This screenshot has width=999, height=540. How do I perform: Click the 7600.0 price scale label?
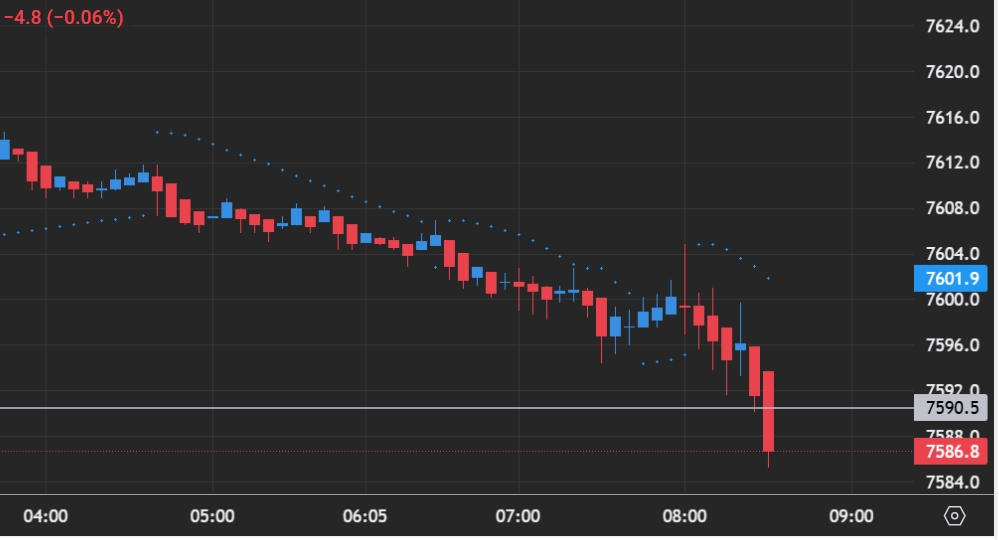[x=952, y=300]
